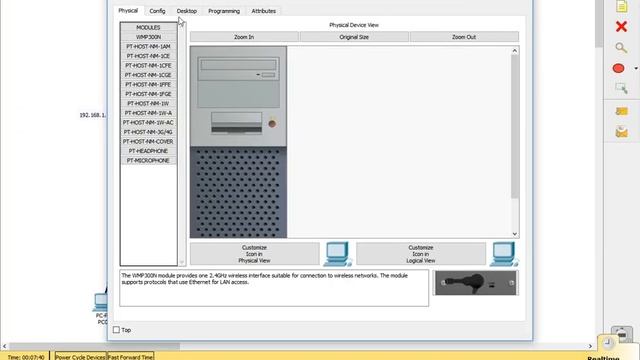Viewport: 640px width, 360px height.
Task: Click Customize Icon in Physical View button
Action: pyautogui.click(x=254, y=254)
